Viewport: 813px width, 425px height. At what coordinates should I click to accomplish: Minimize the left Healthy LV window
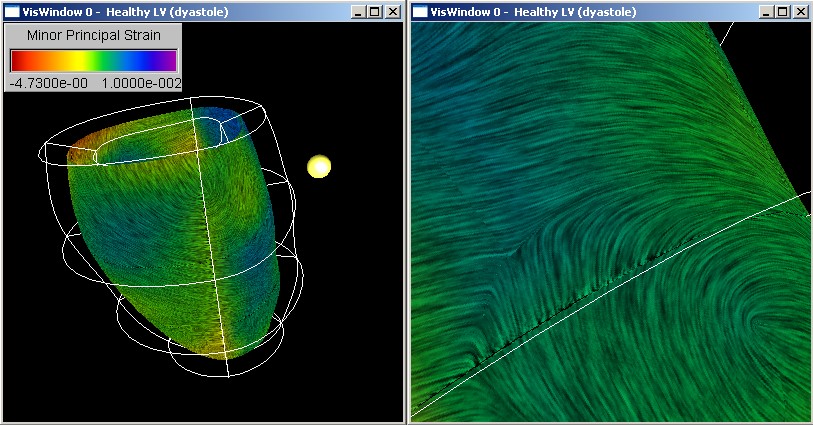[x=357, y=11]
